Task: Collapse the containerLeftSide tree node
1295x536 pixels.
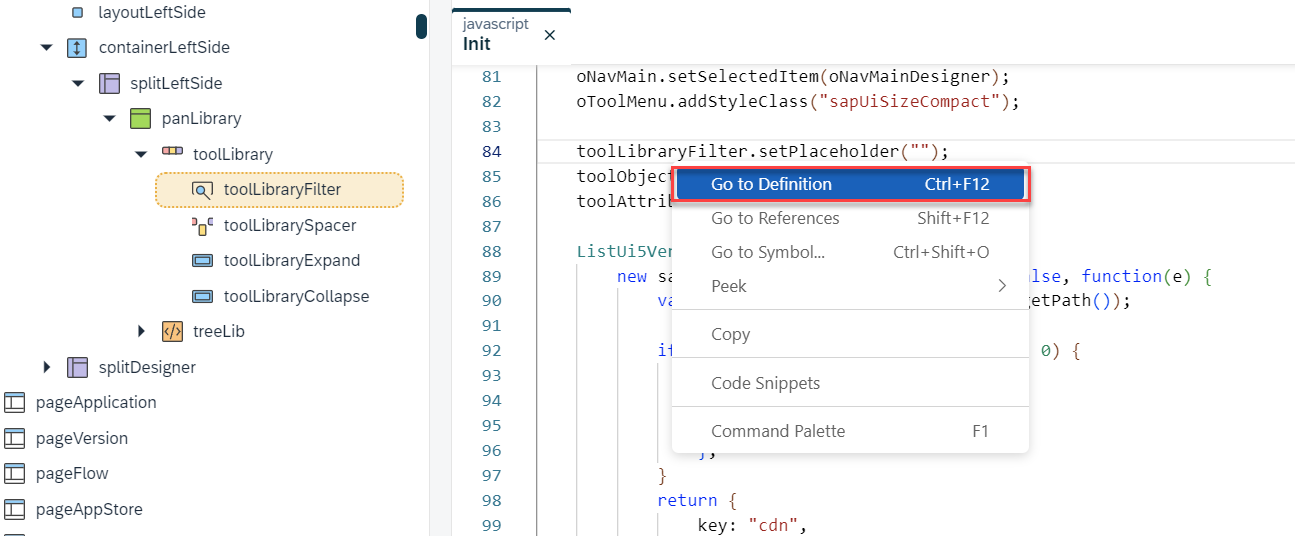Action: (46, 47)
